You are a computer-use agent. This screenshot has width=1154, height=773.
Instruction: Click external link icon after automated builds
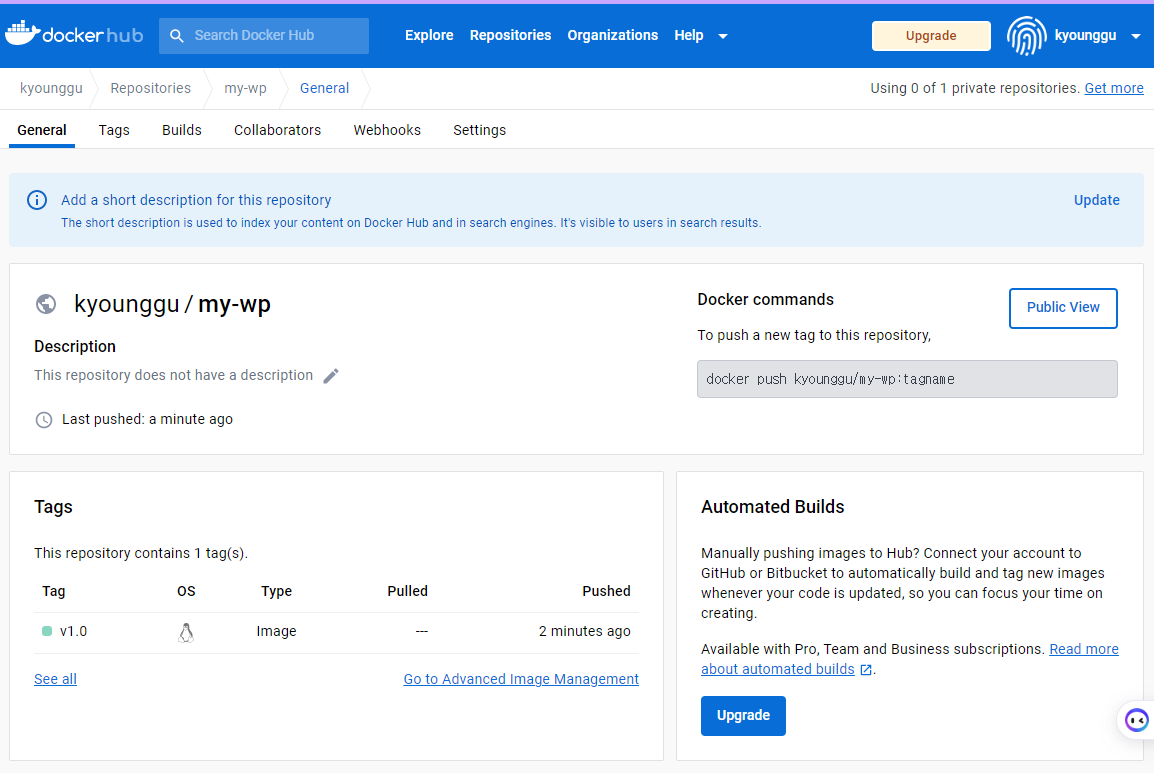coord(866,669)
